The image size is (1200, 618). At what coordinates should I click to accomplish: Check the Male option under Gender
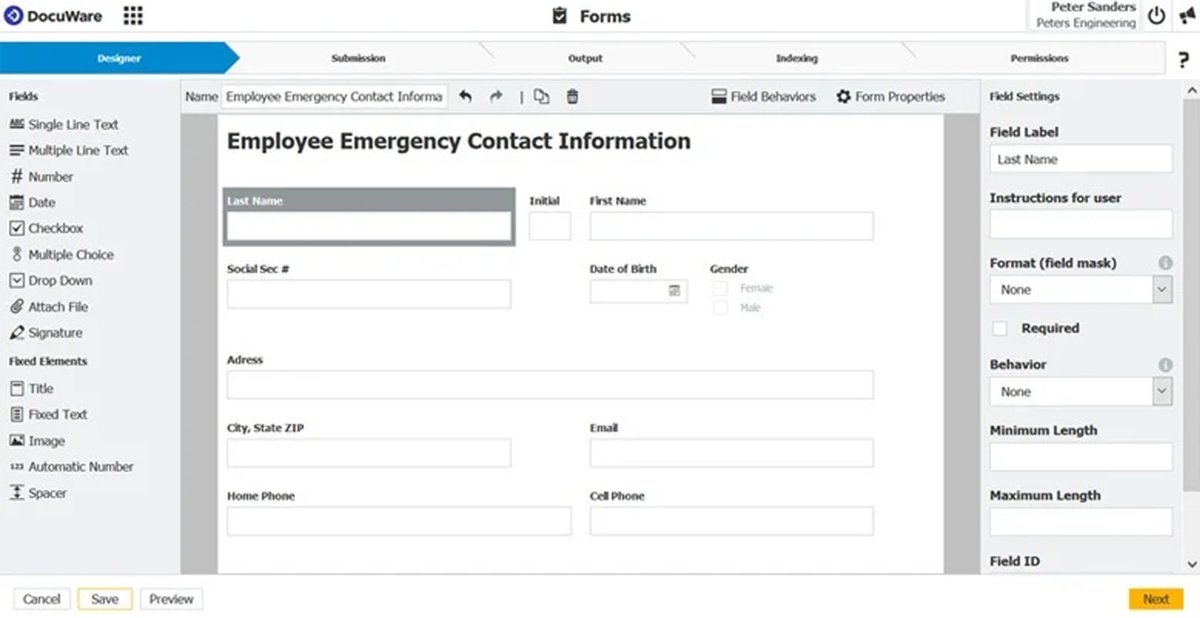tap(720, 307)
